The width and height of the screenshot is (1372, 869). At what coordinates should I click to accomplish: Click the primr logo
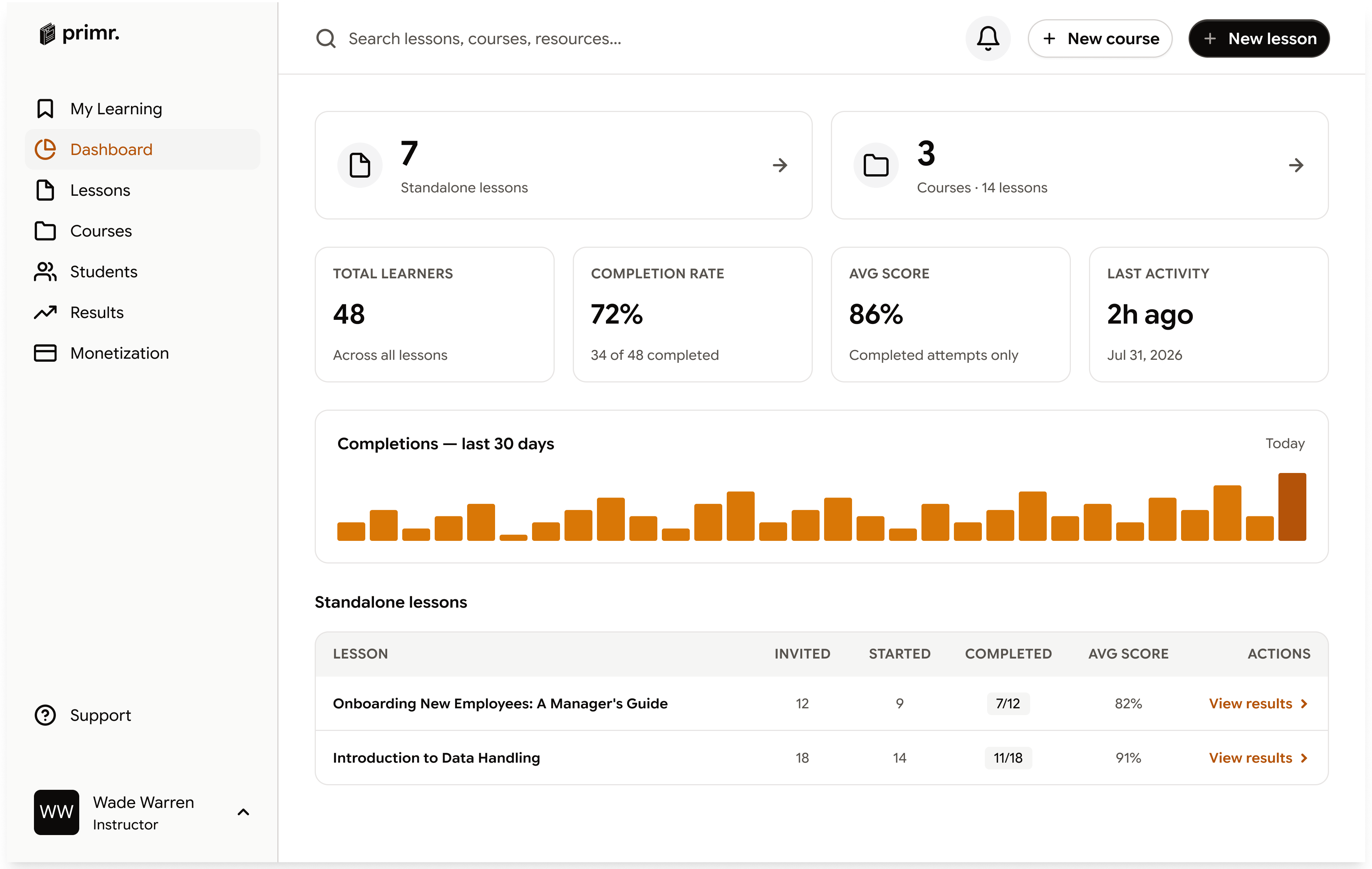click(x=79, y=34)
